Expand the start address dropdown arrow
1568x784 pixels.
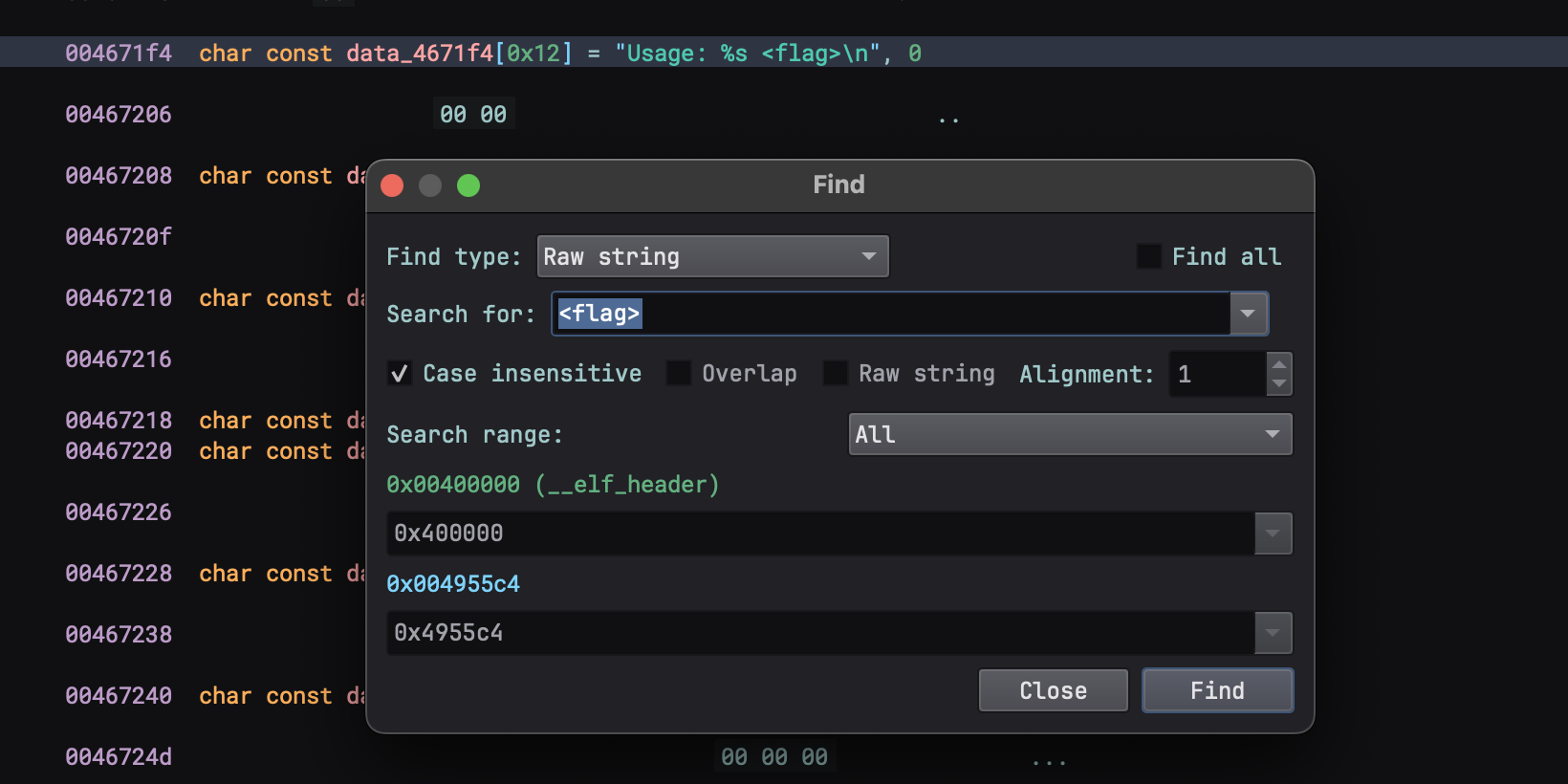tap(1274, 534)
